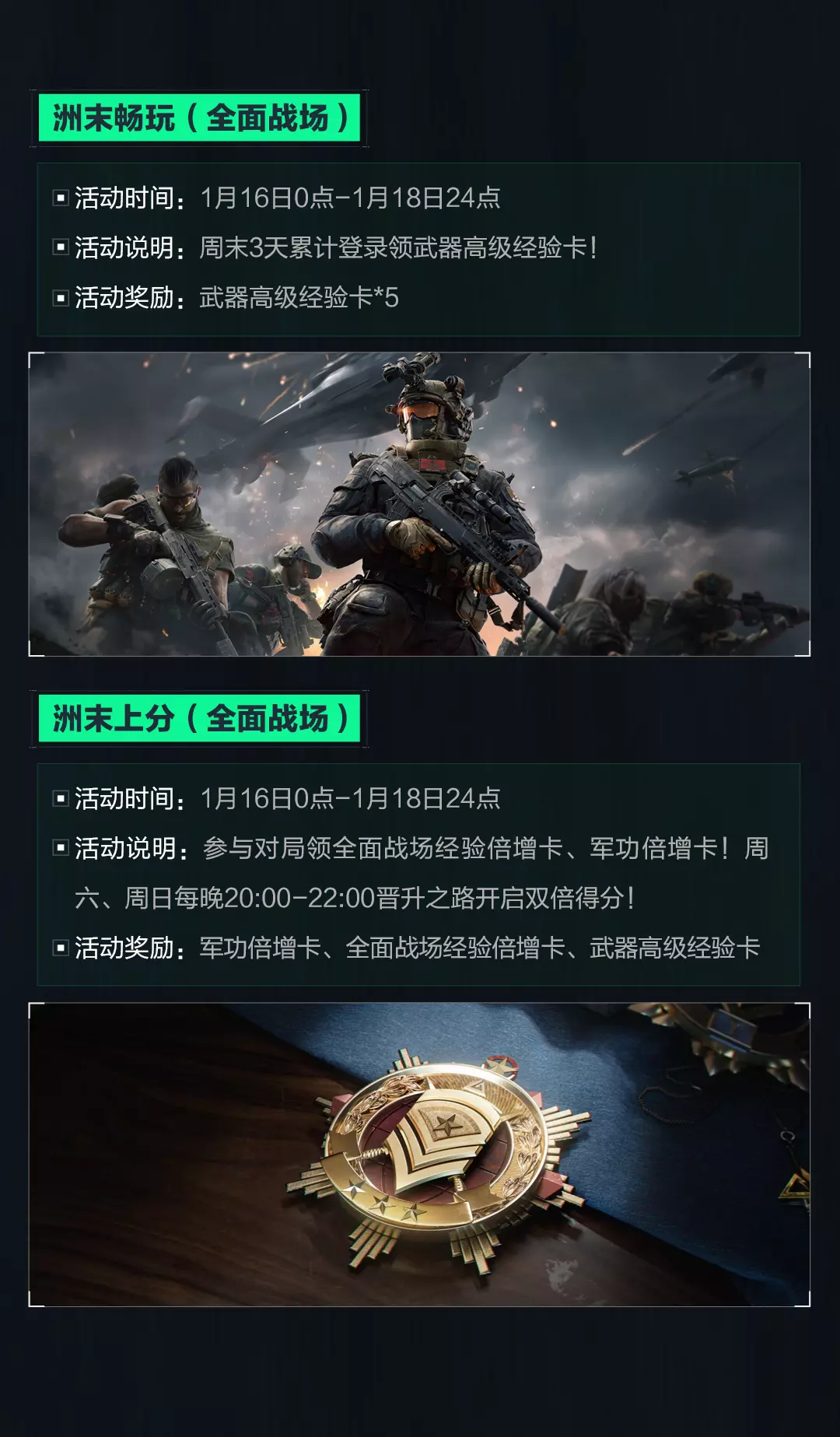Click the square bullet before the first 活动时间

coord(61,198)
